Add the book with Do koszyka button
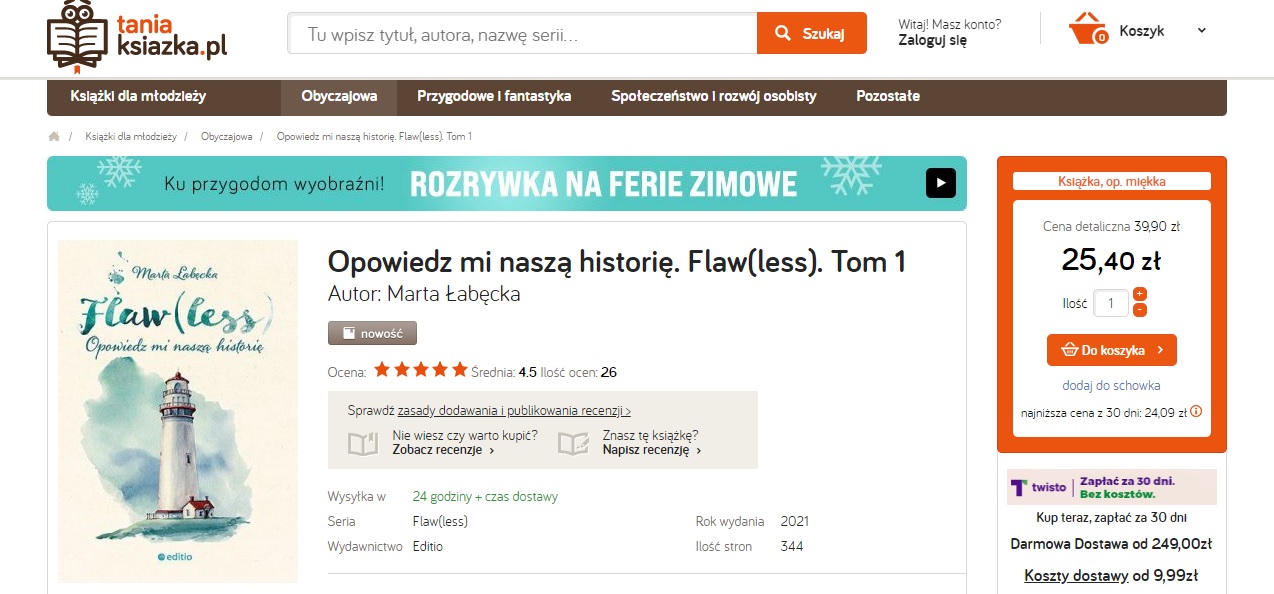 click(1111, 350)
